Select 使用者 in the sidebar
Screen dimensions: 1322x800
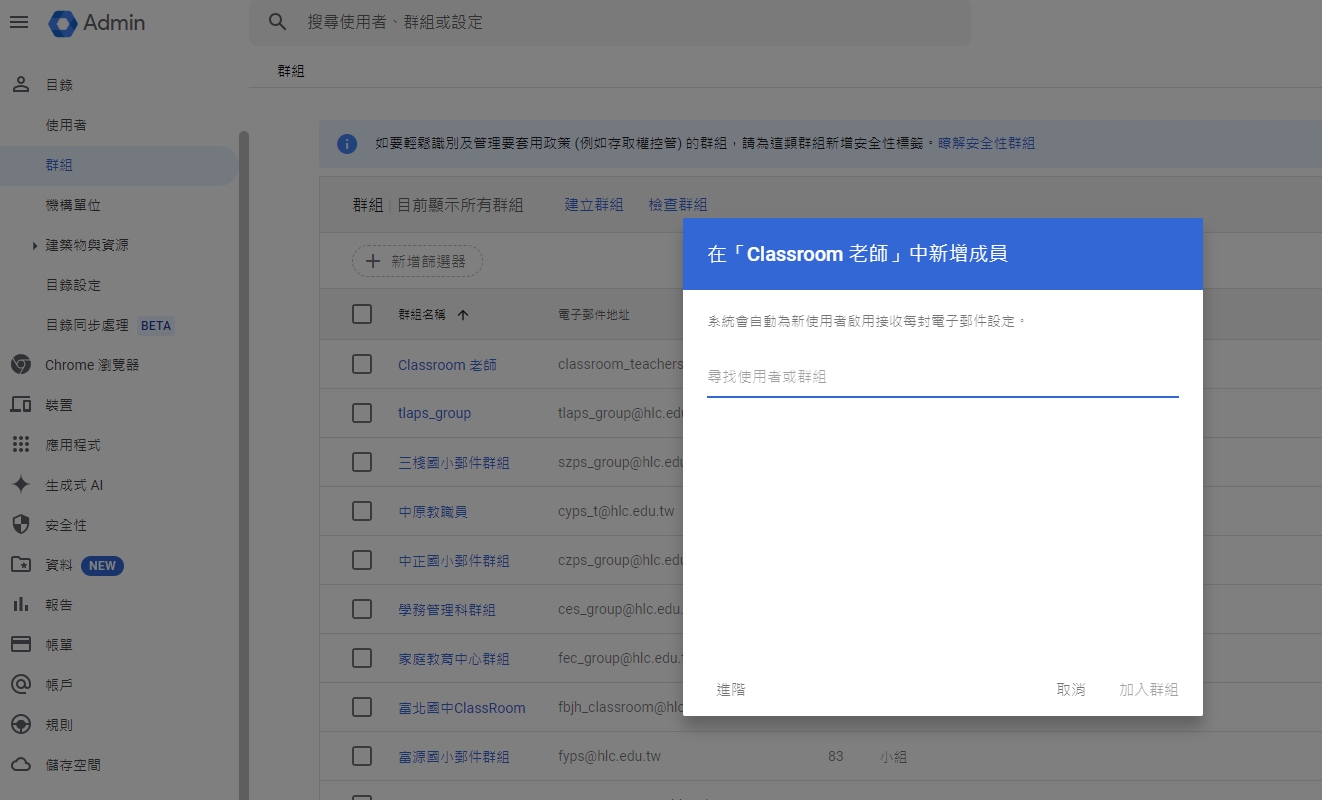point(66,125)
